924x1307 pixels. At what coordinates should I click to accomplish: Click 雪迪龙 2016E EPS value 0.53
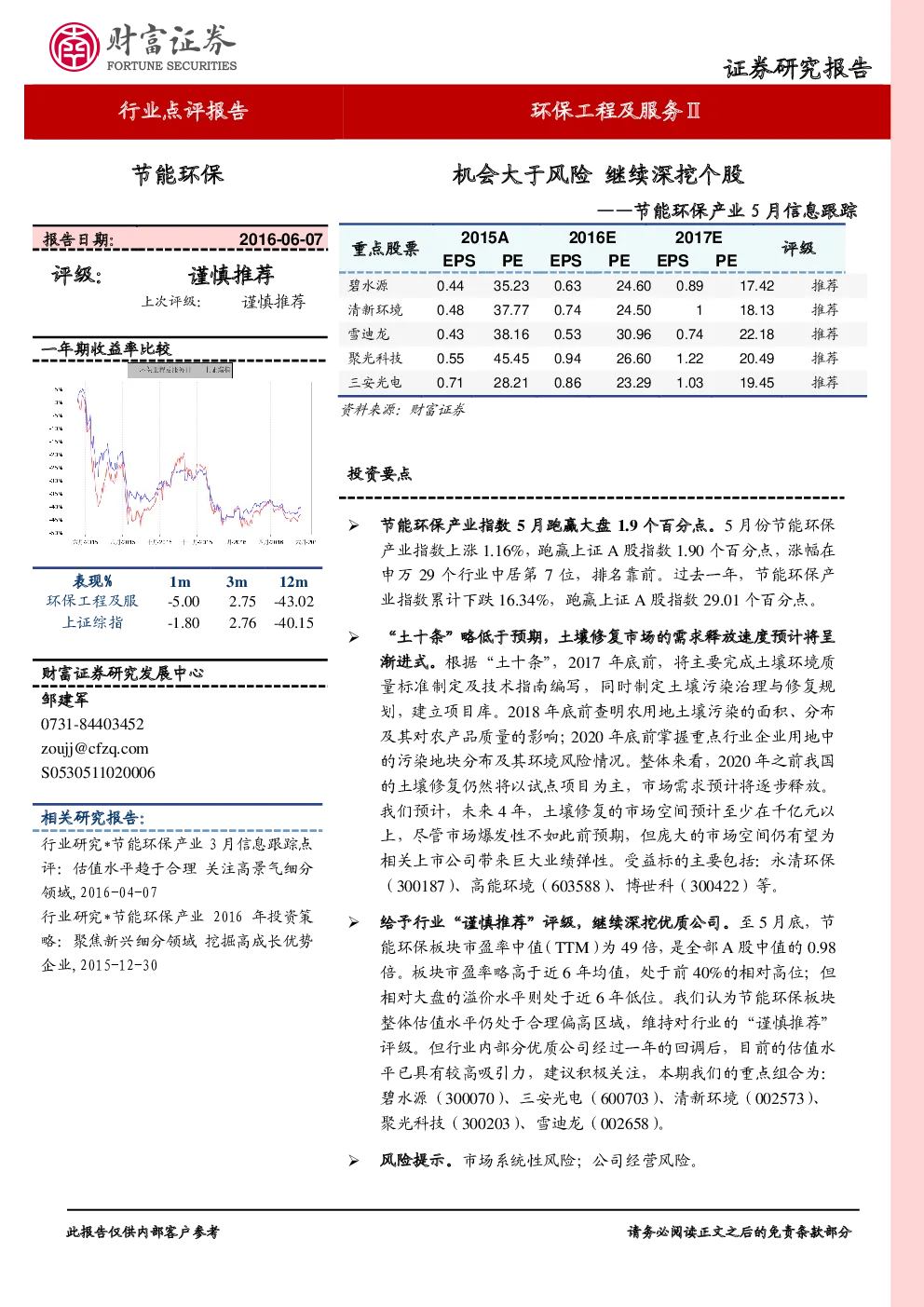pyautogui.click(x=567, y=334)
